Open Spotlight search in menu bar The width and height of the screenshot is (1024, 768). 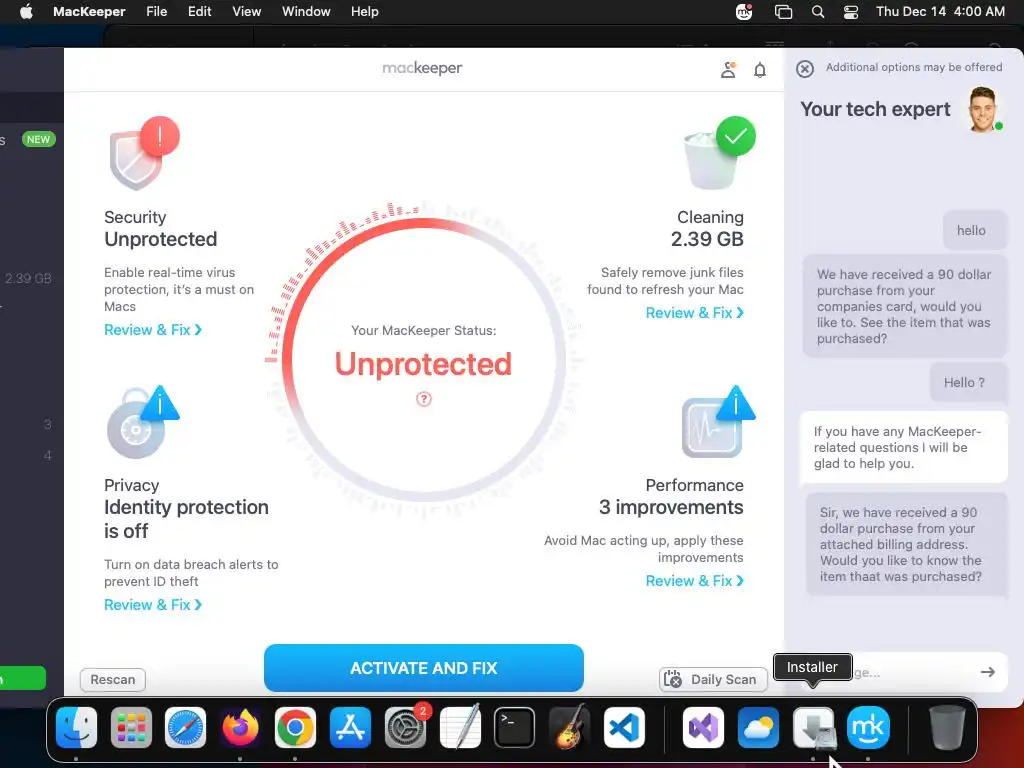[x=818, y=12]
